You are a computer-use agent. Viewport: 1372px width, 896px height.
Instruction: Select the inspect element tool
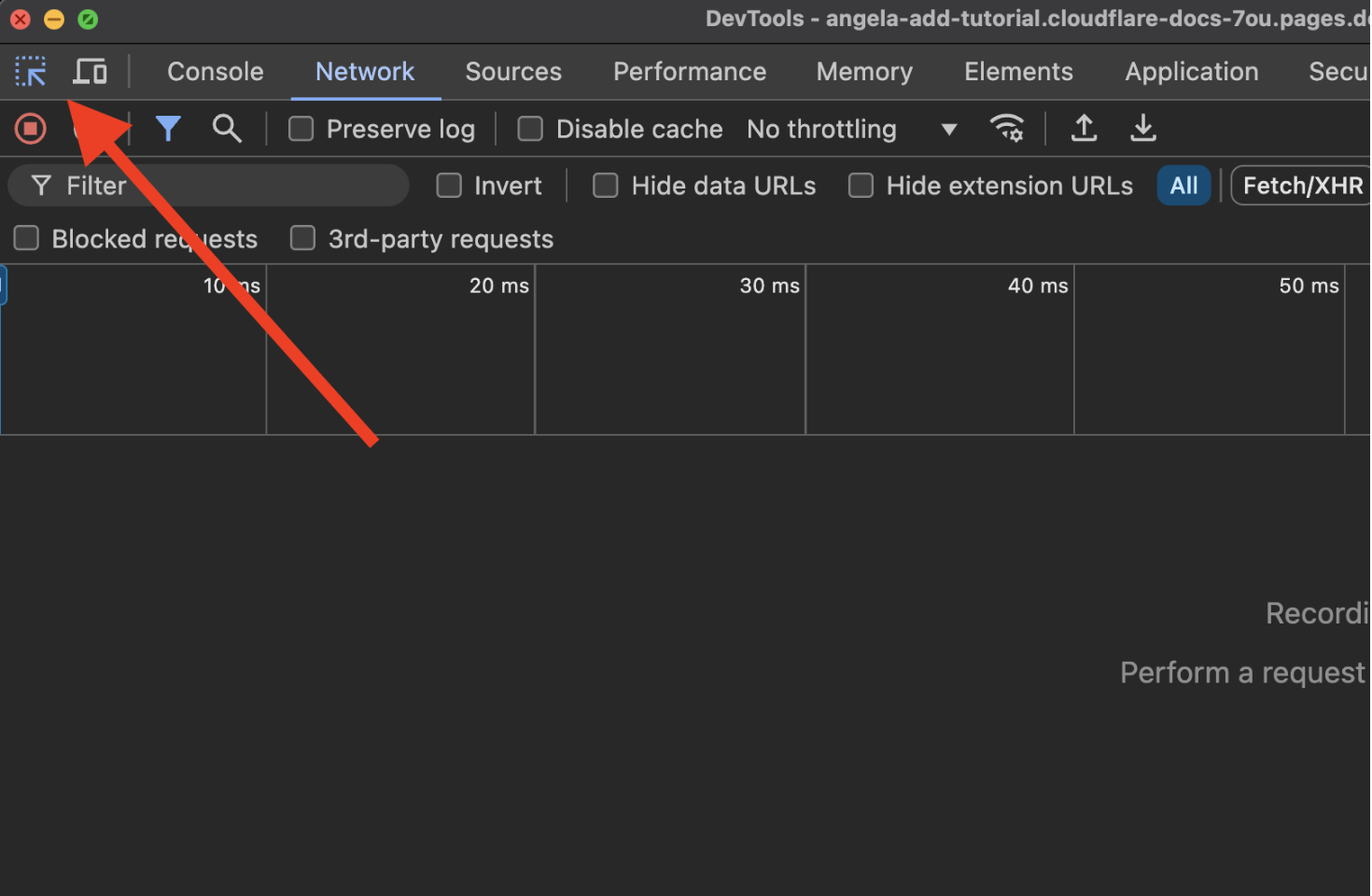point(31,71)
